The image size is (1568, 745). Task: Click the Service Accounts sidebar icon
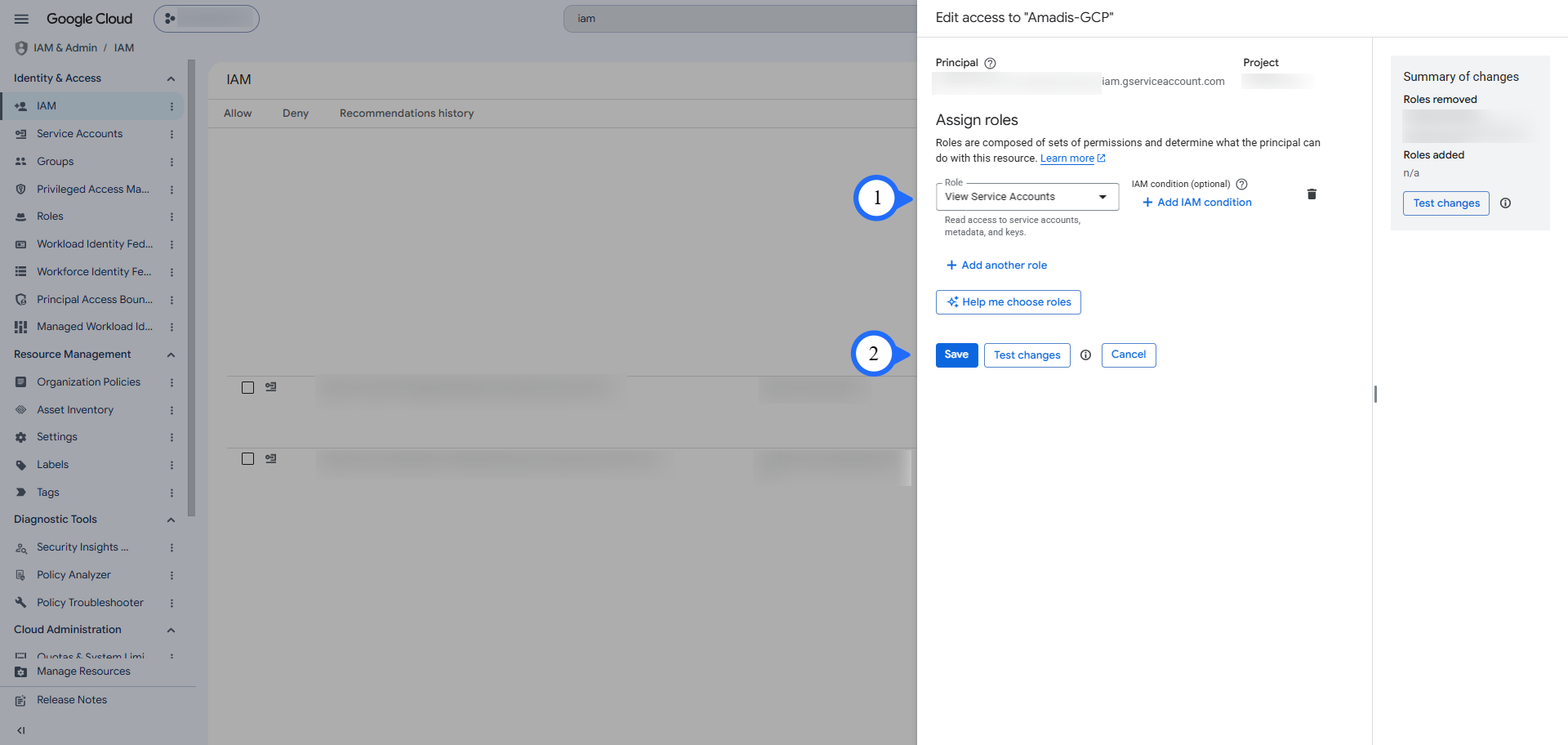pos(21,134)
